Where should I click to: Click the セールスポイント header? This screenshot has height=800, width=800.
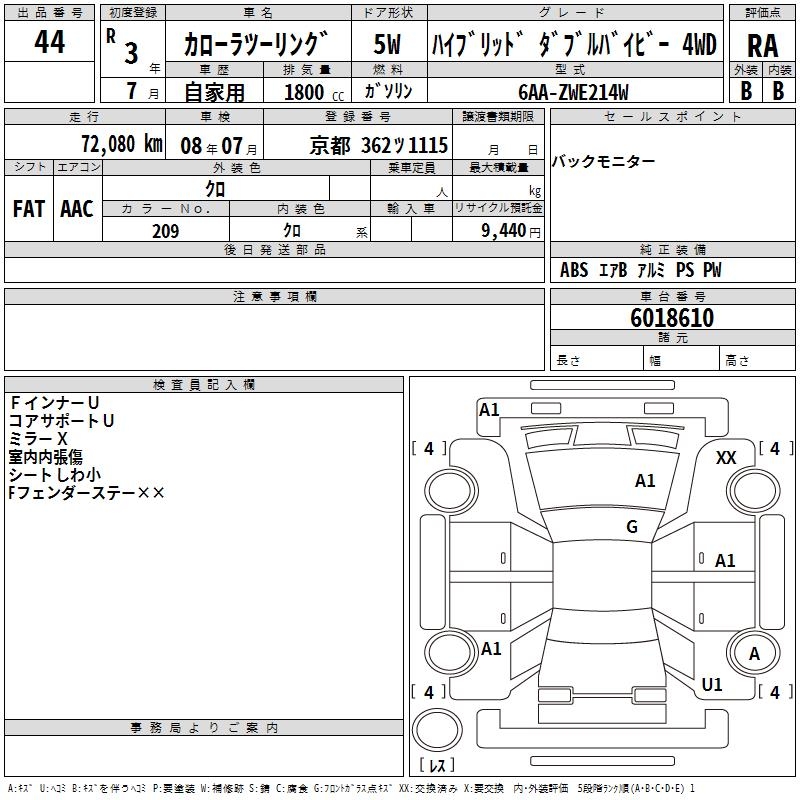pos(672,117)
